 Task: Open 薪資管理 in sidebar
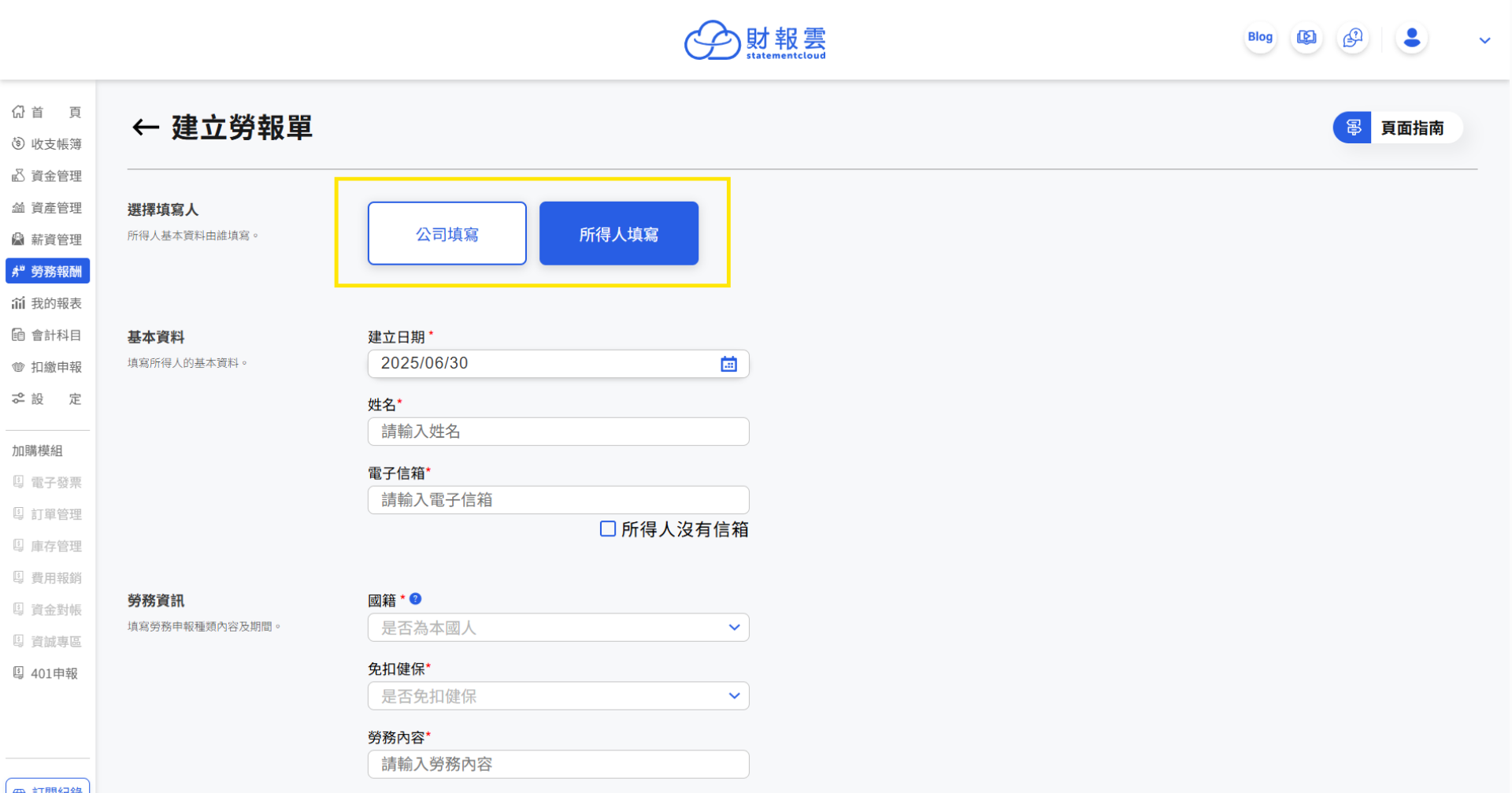coord(47,239)
